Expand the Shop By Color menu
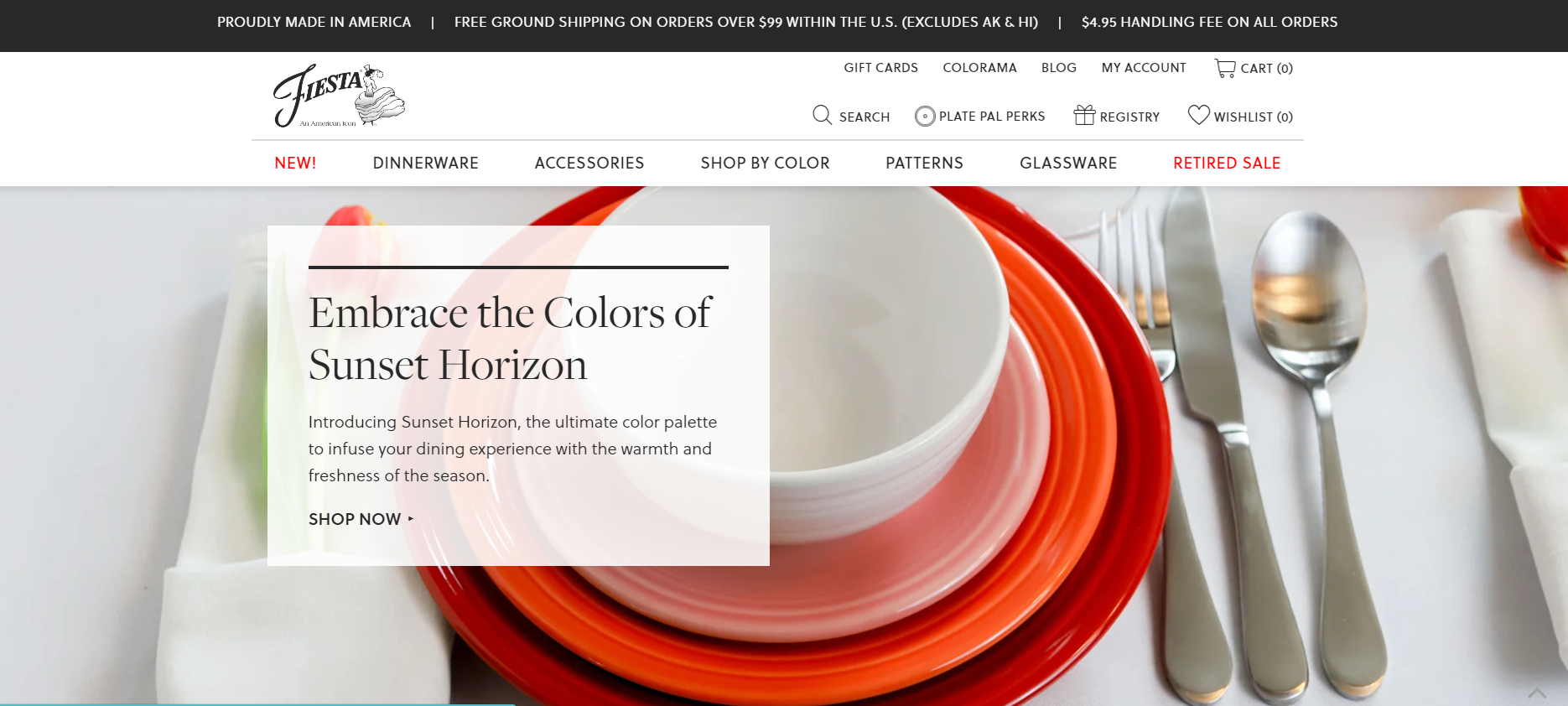The width and height of the screenshot is (1568, 706). pos(766,163)
